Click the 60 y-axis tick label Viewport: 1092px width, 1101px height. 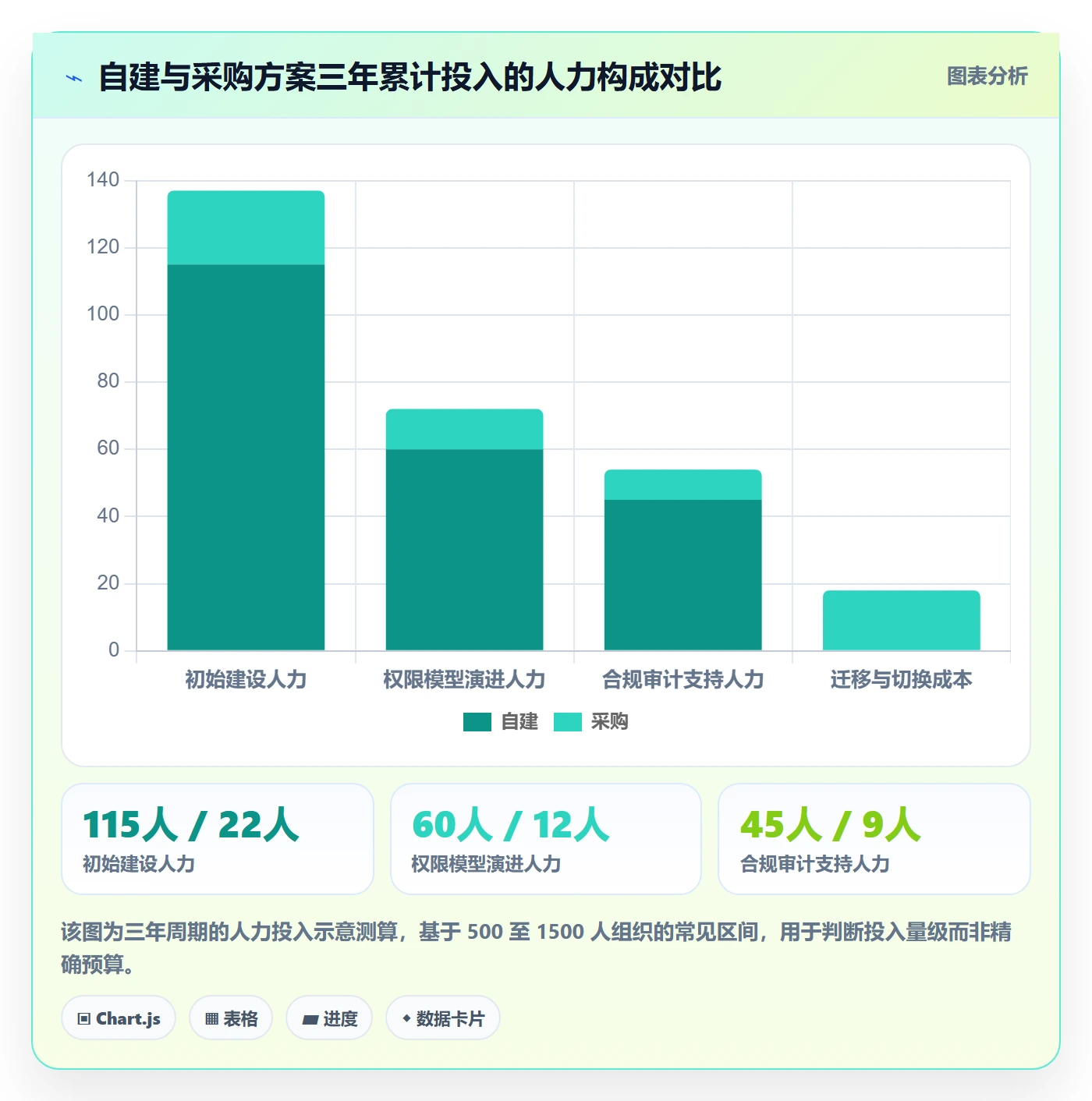coord(108,448)
